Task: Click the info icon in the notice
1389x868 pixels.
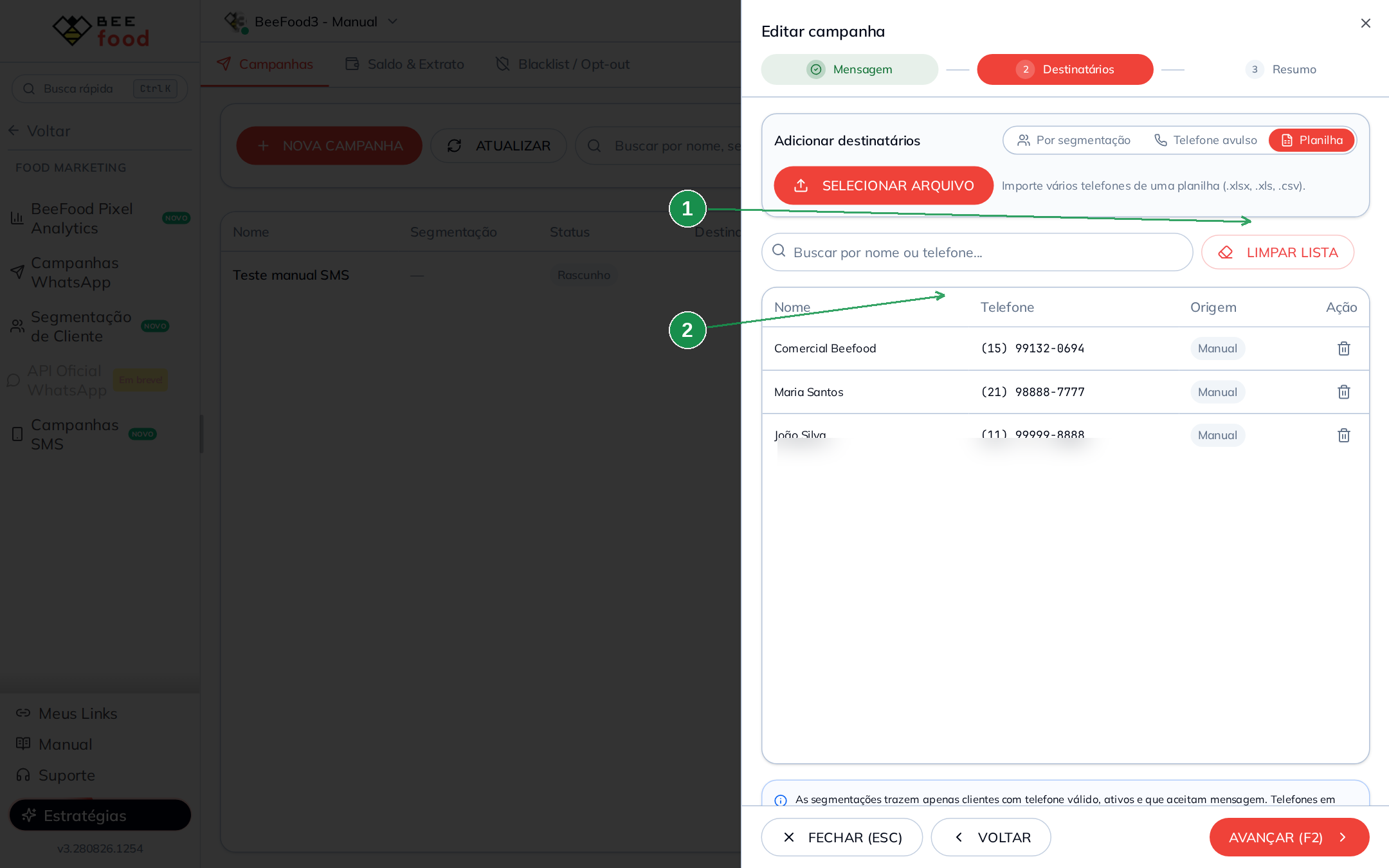Action: (x=781, y=800)
